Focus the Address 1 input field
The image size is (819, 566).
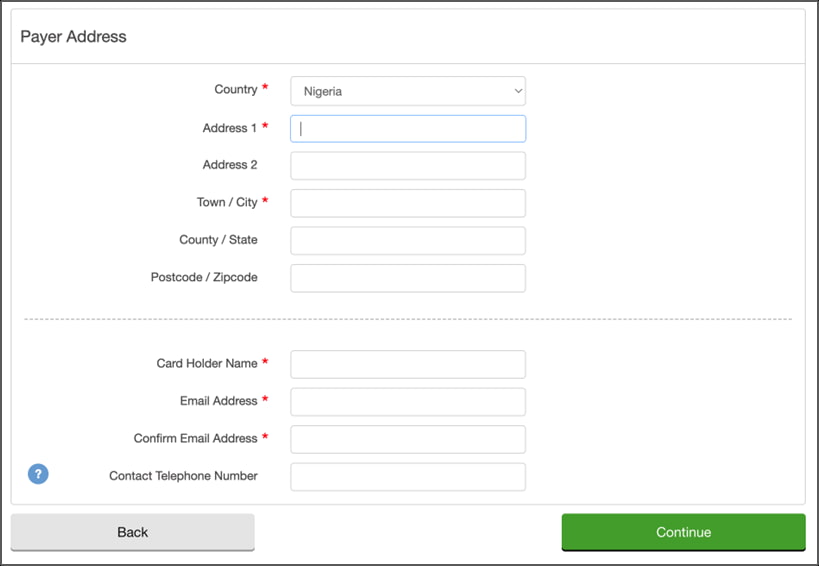(x=407, y=128)
